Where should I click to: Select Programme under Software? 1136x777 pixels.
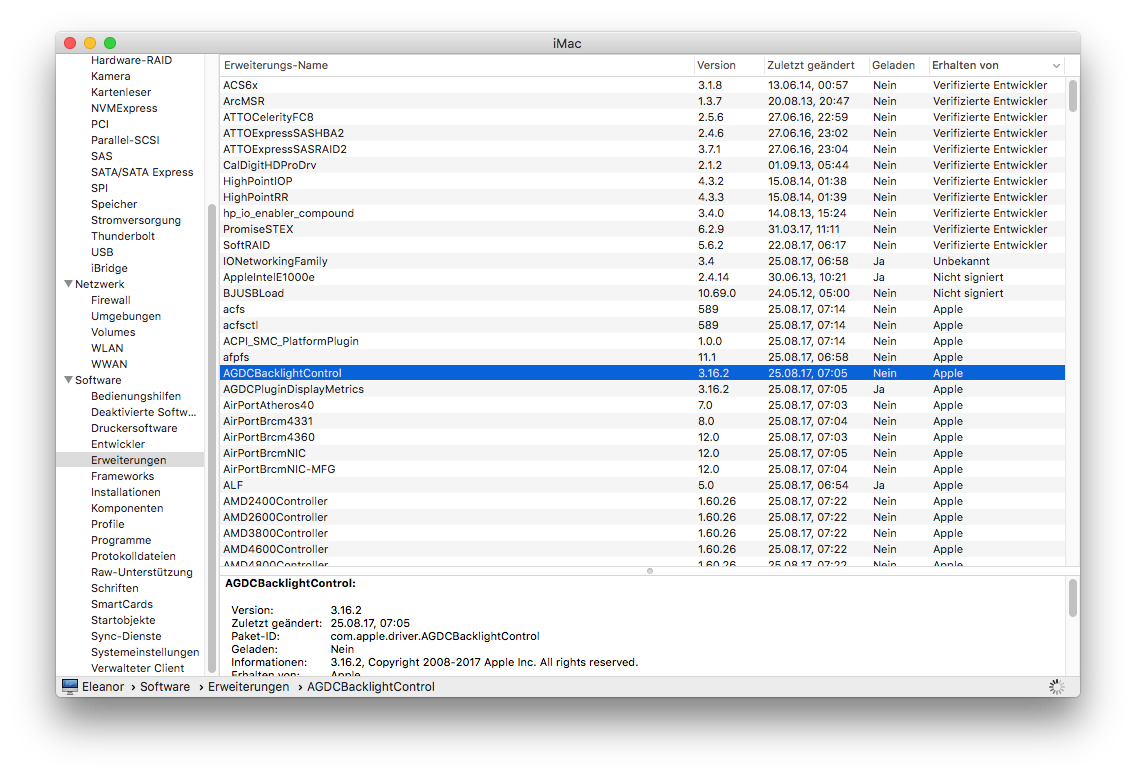point(121,540)
